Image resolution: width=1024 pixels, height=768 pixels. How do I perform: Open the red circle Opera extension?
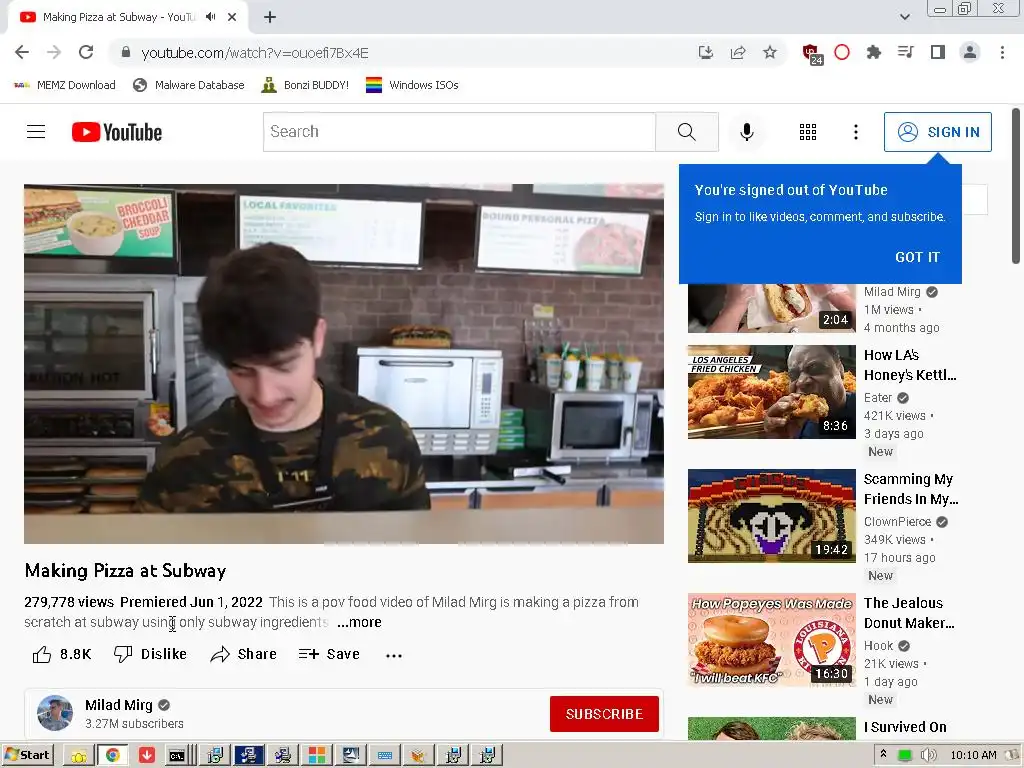pos(842,52)
